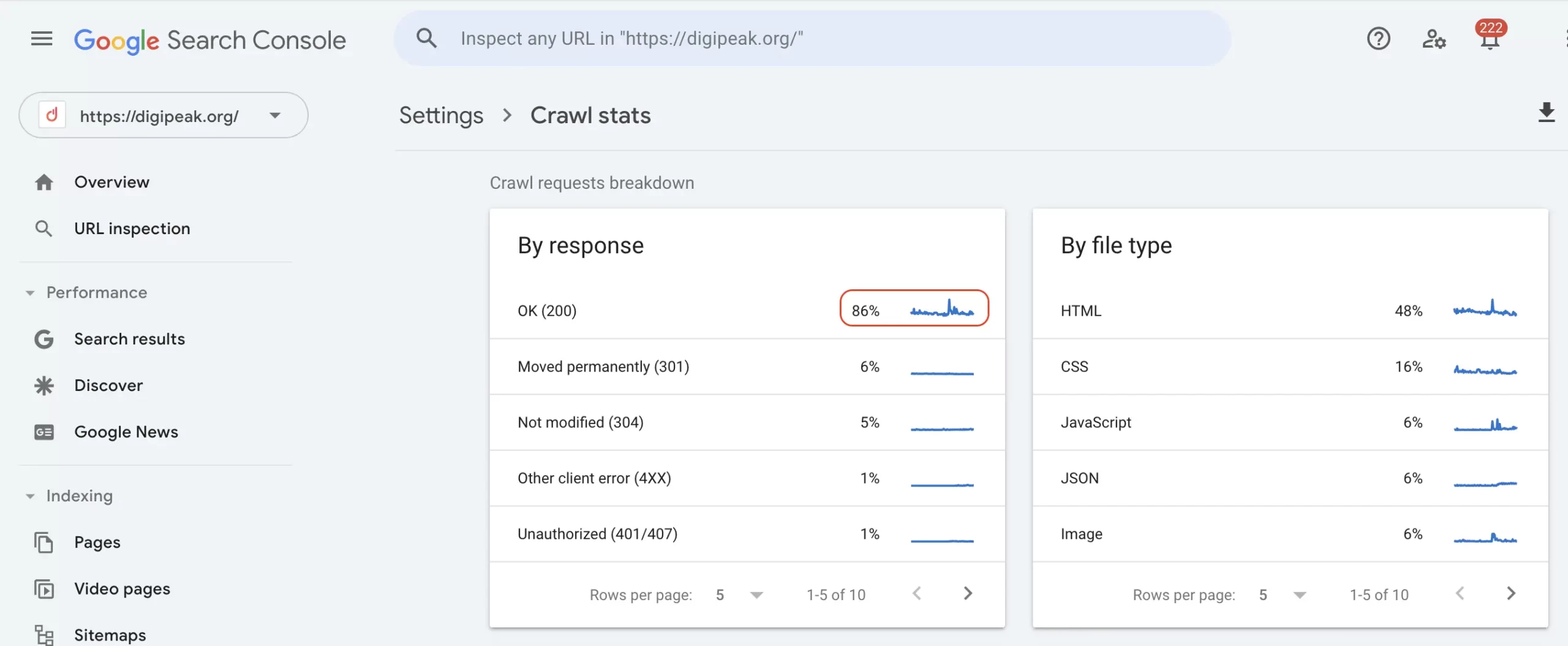The image size is (1568, 646).
Task: Open the Google News report
Action: click(x=126, y=432)
